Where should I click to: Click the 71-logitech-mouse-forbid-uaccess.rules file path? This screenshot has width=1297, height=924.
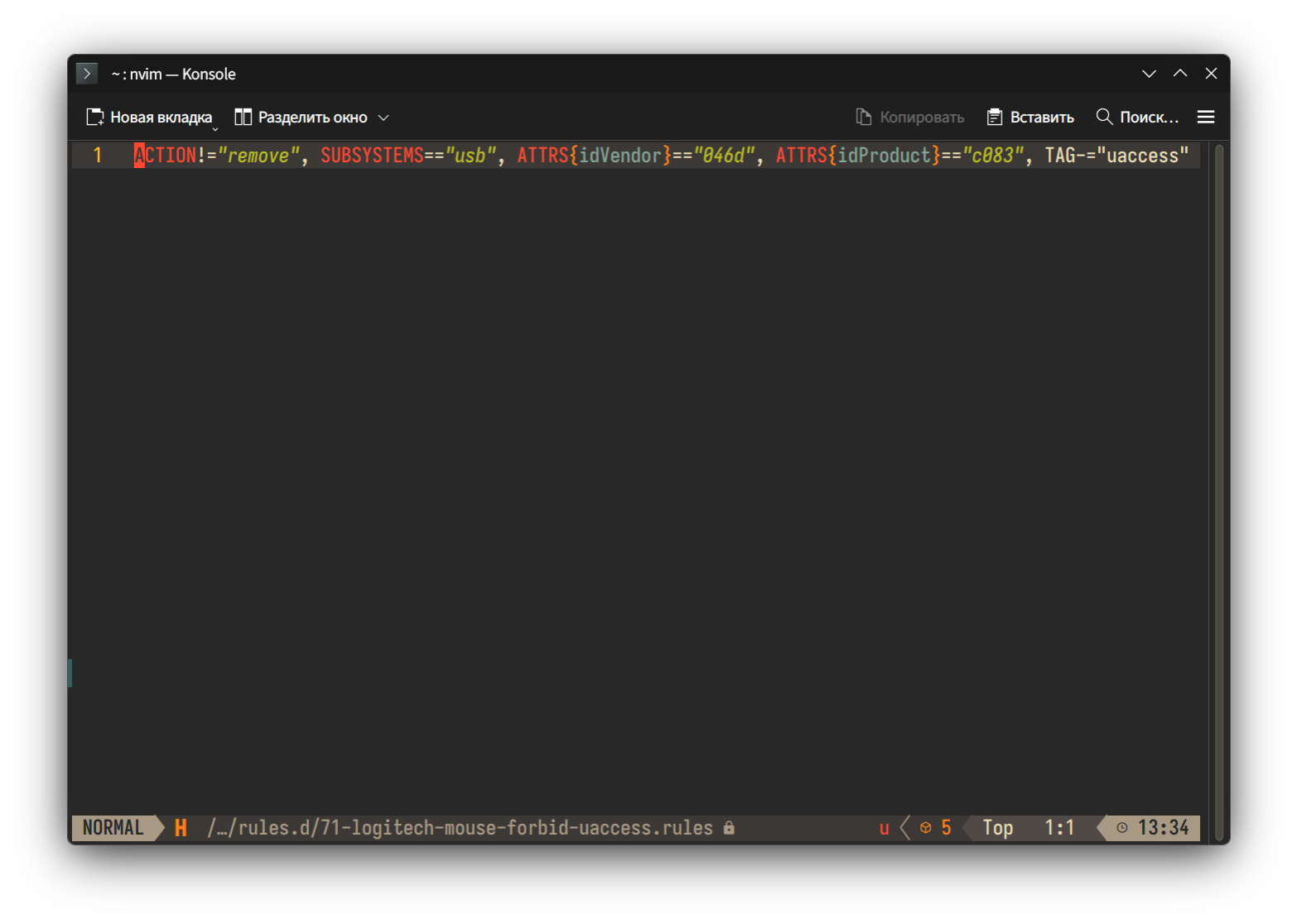click(460, 828)
